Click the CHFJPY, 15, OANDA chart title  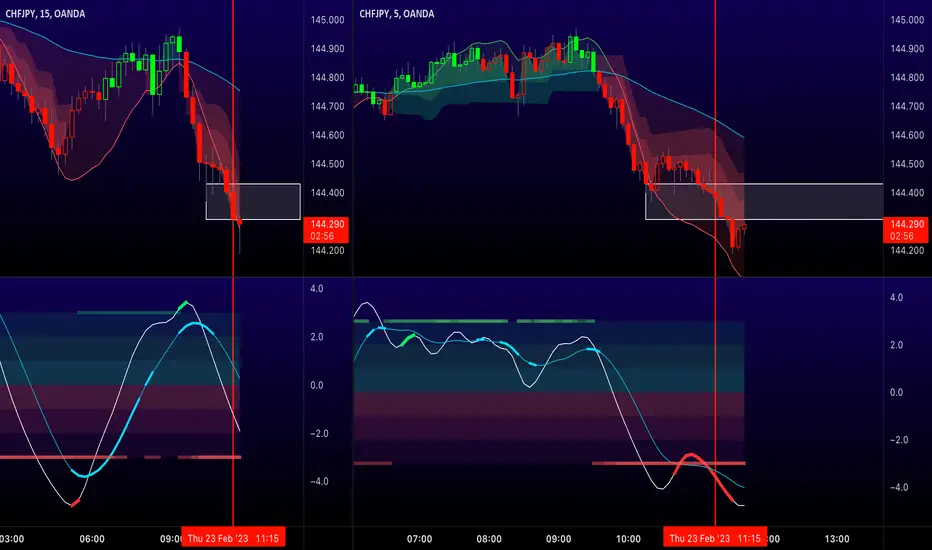coord(45,14)
